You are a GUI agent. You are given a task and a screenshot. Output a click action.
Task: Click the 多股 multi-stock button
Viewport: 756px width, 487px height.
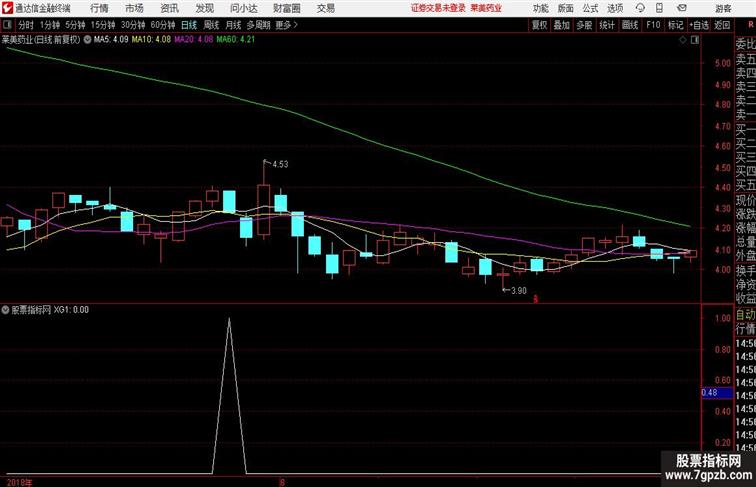pyautogui.click(x=584, y=25)
